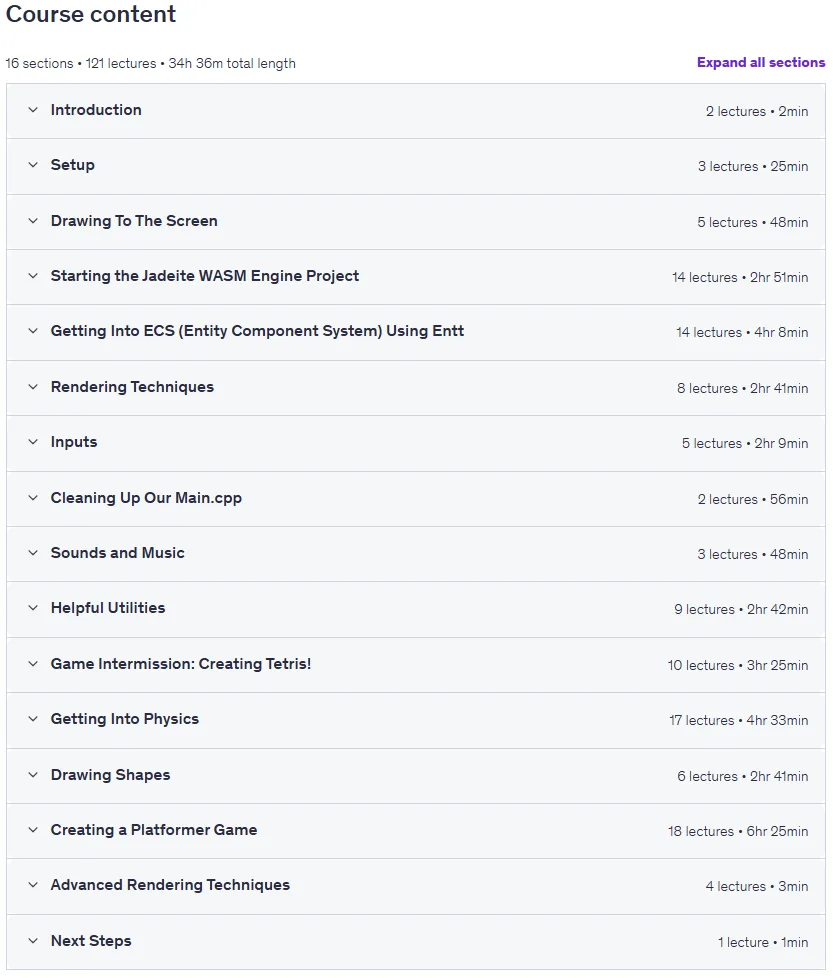The width and height of the screenshot is (833, 978).
Task: Expand the Getting Into Physics section
Action: [x=416, y=720]
